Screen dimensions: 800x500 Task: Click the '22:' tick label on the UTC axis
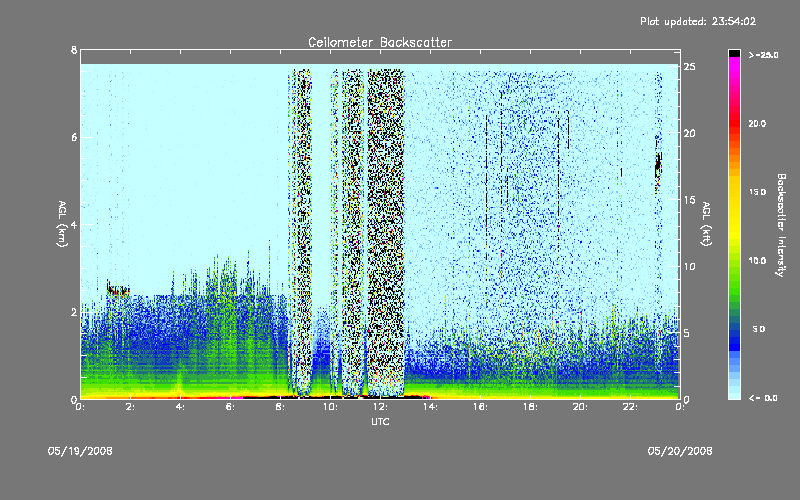[x=631, y=407]
